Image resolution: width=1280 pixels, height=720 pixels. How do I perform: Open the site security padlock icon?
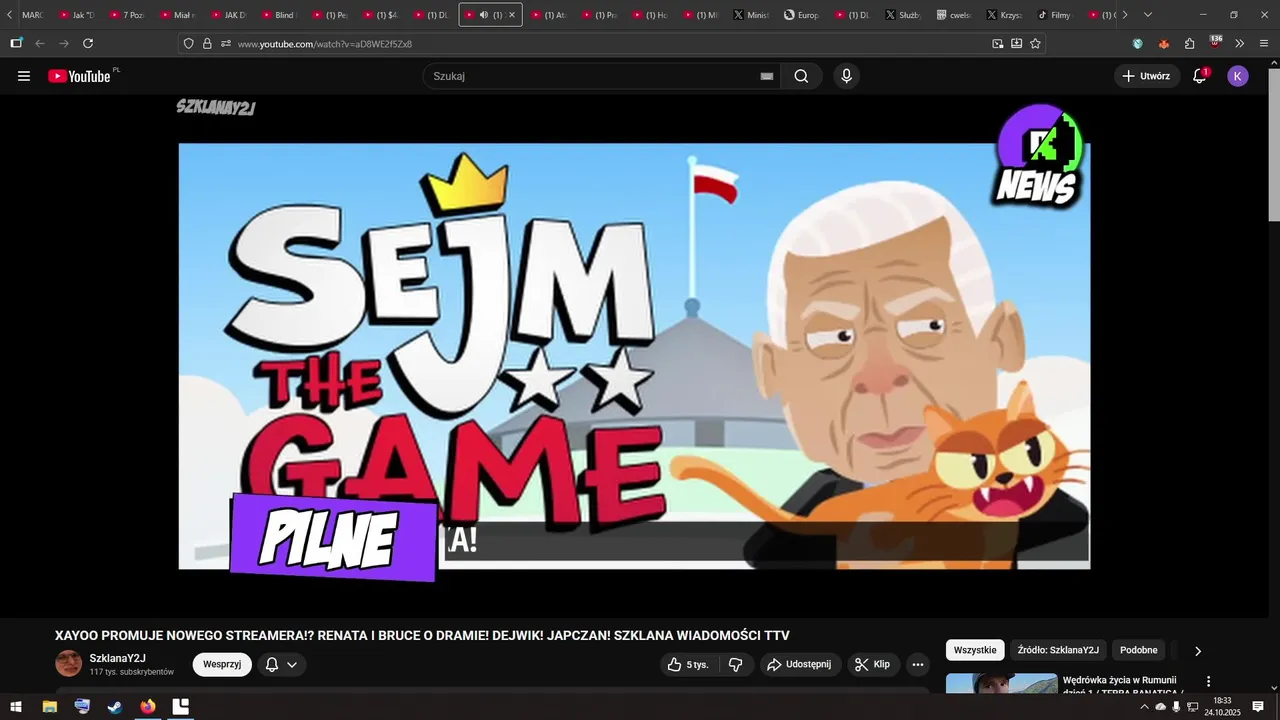207,43
